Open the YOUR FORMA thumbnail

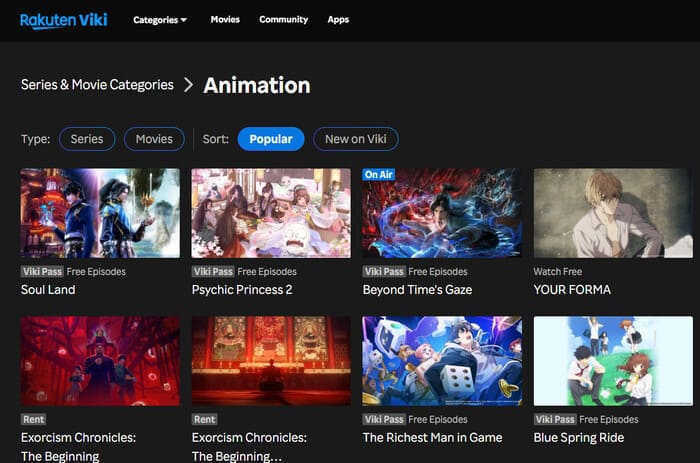coord(613,213)
